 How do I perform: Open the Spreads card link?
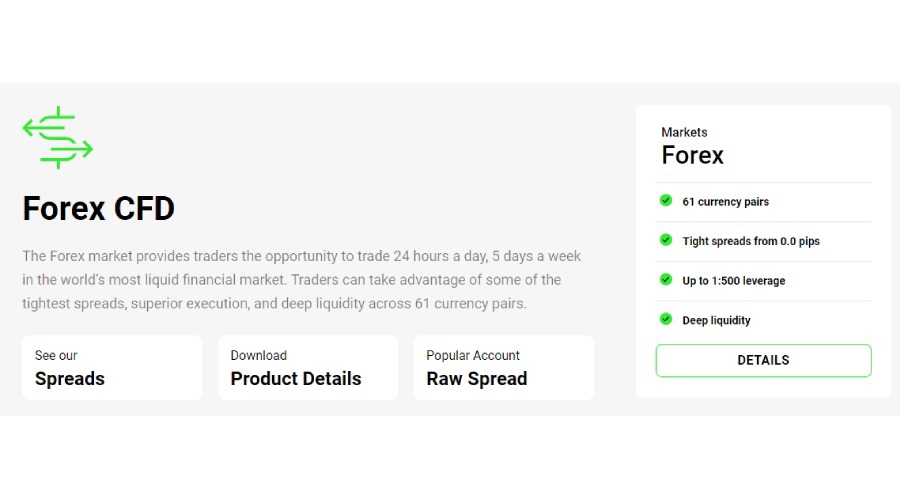point(112,368)
